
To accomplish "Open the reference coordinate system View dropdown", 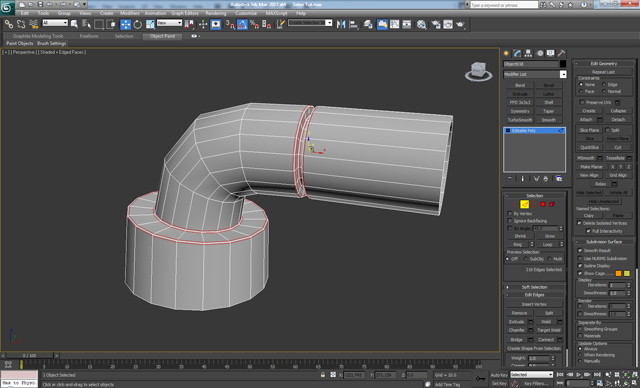I will coord(169,23).
